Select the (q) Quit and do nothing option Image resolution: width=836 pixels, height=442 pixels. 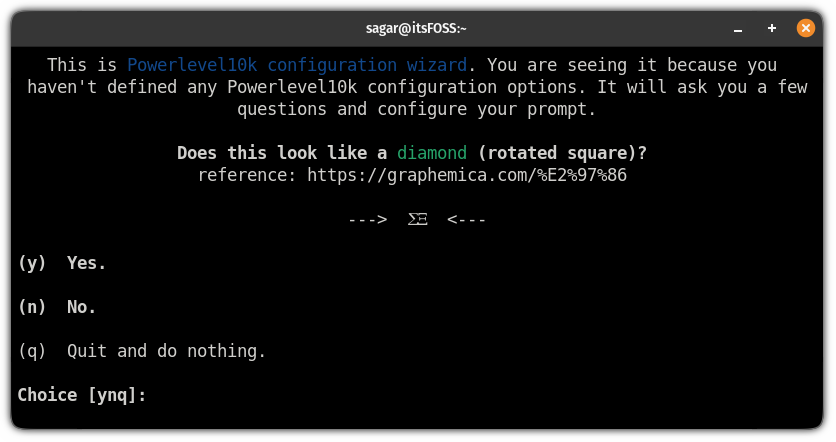coord(142,351)
